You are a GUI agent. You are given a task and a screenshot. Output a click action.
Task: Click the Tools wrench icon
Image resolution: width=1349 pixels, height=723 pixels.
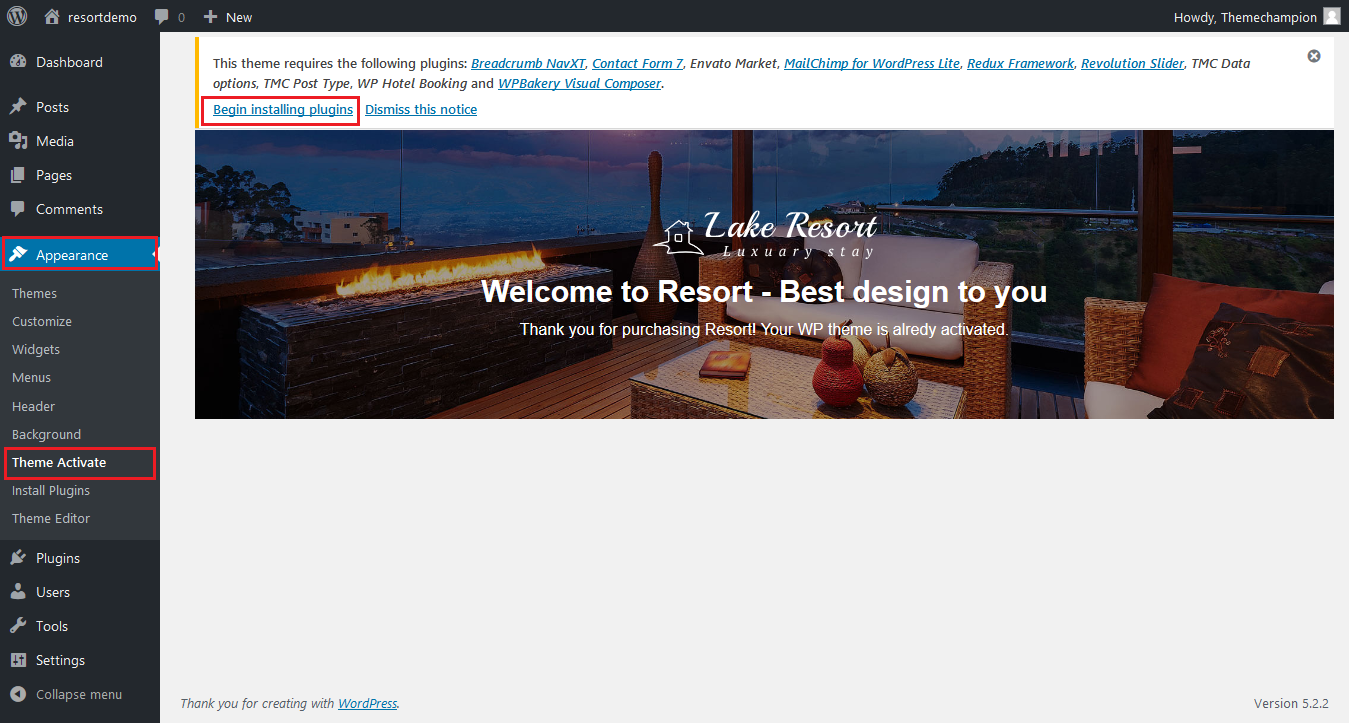18,626
